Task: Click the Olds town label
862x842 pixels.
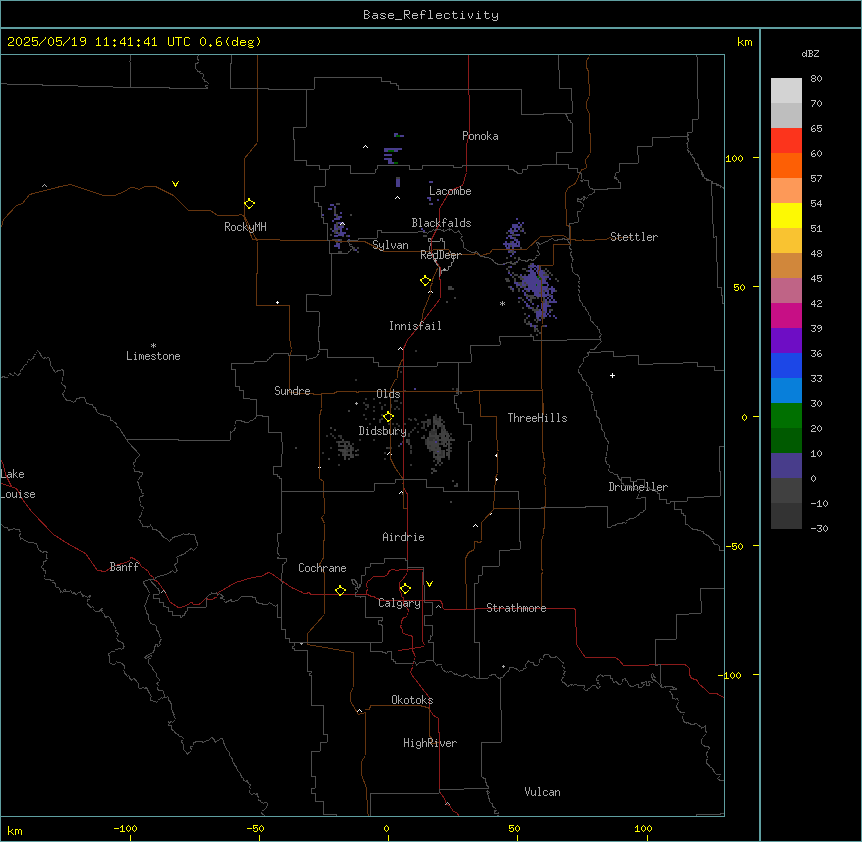Action: pyautogui.click(x=388, y=394)
